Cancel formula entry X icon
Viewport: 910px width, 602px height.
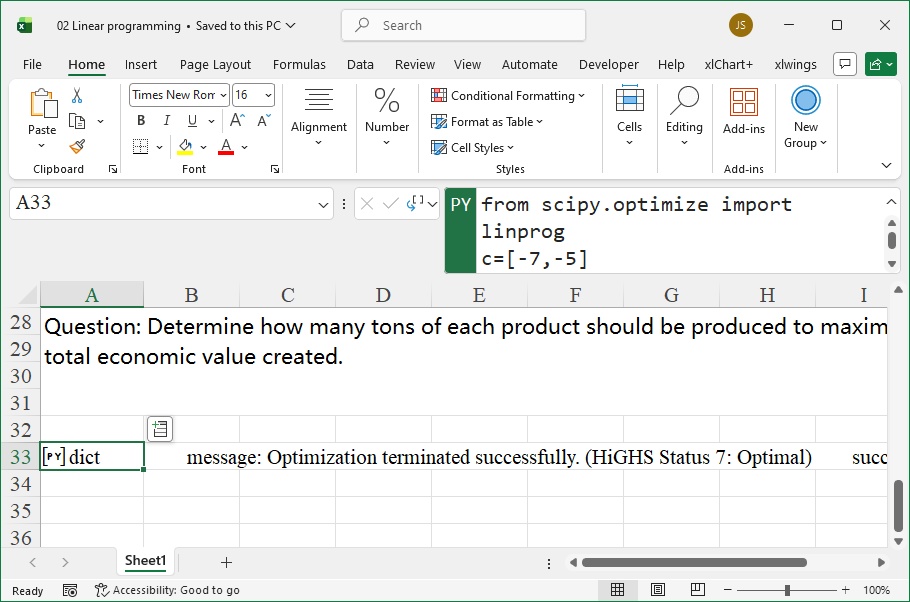pyautogui.click(x=366, y=203)
